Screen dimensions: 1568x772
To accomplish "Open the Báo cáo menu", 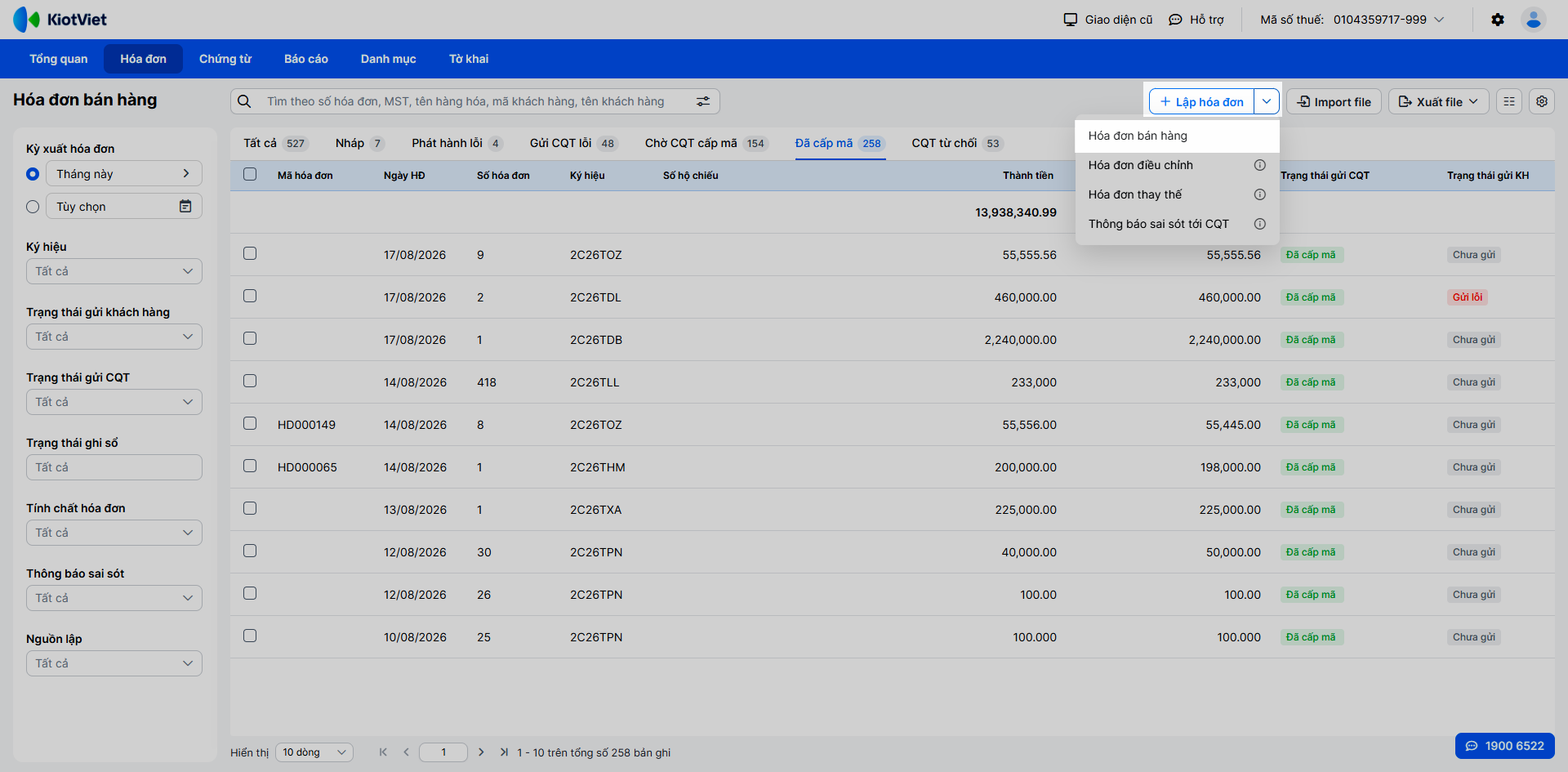I will click(x=306, y=59).
